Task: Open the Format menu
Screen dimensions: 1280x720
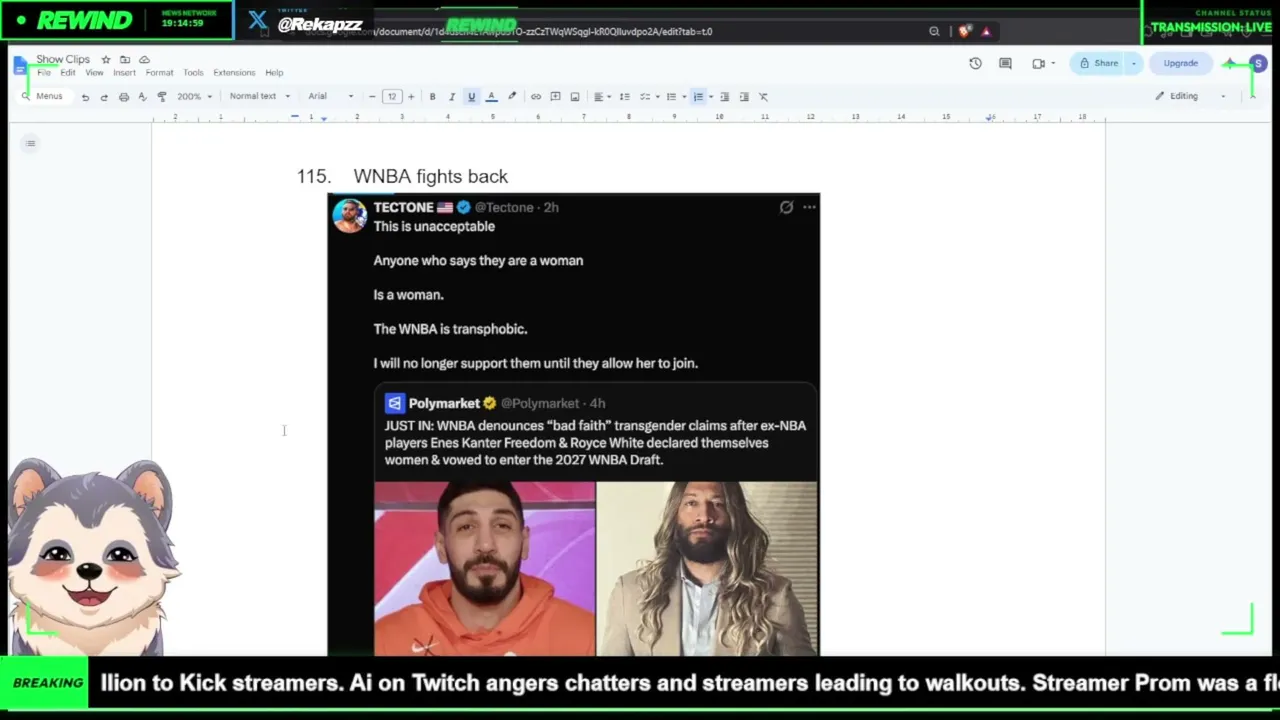Action: [x=159, y=73]
